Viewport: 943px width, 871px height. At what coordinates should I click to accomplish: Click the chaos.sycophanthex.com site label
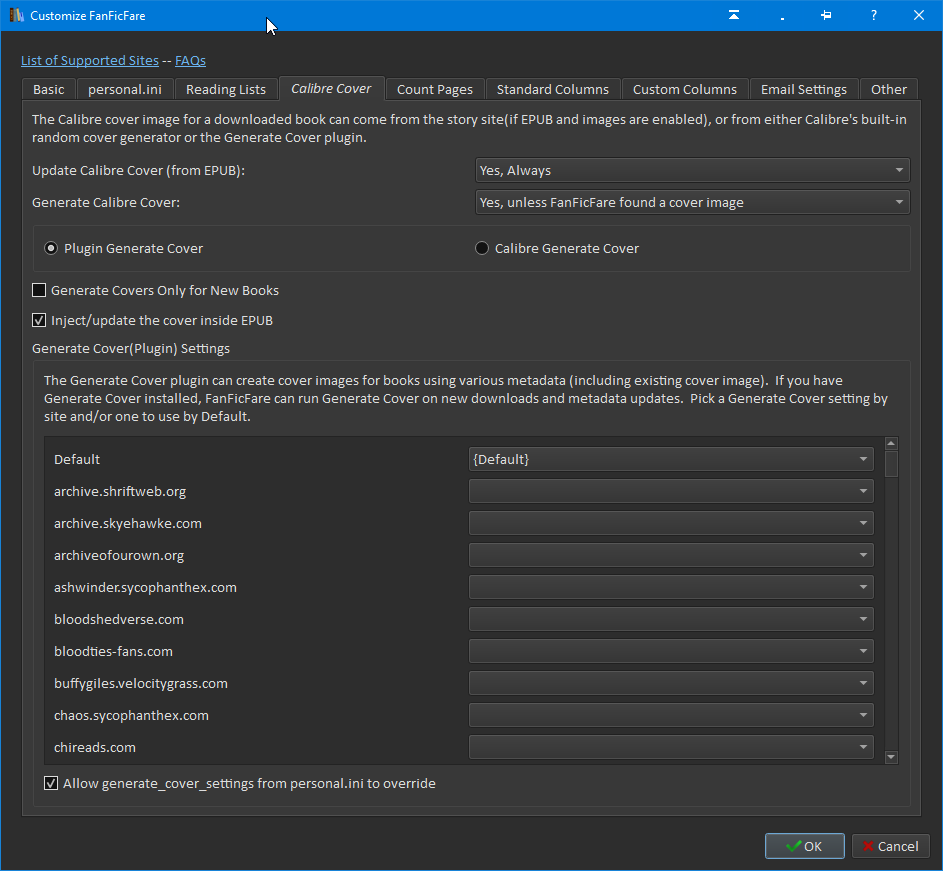pyautogui.click(x=131, y=715)
